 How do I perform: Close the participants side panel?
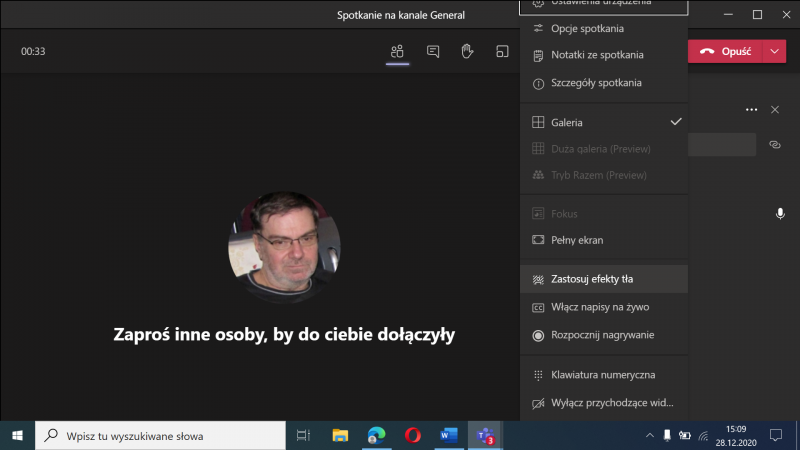(775, 110)
